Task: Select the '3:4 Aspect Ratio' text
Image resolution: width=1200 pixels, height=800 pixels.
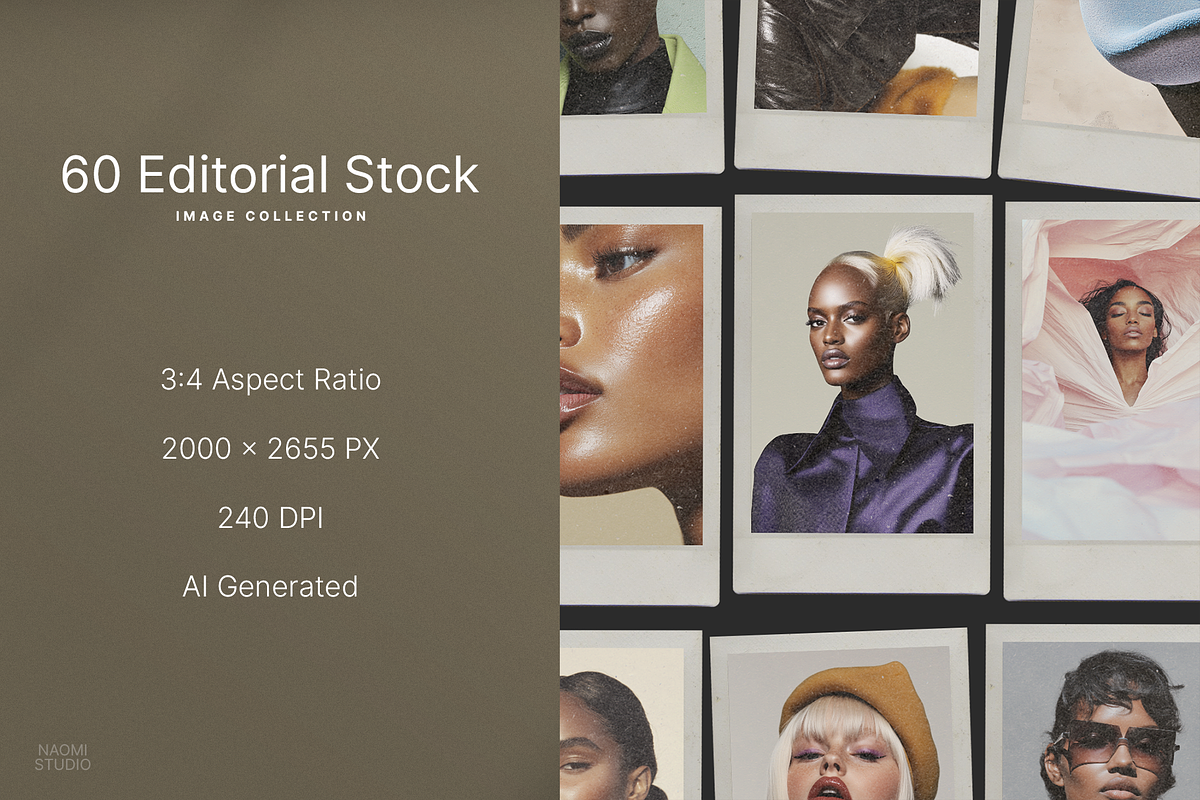Action: tap(271, 380)
